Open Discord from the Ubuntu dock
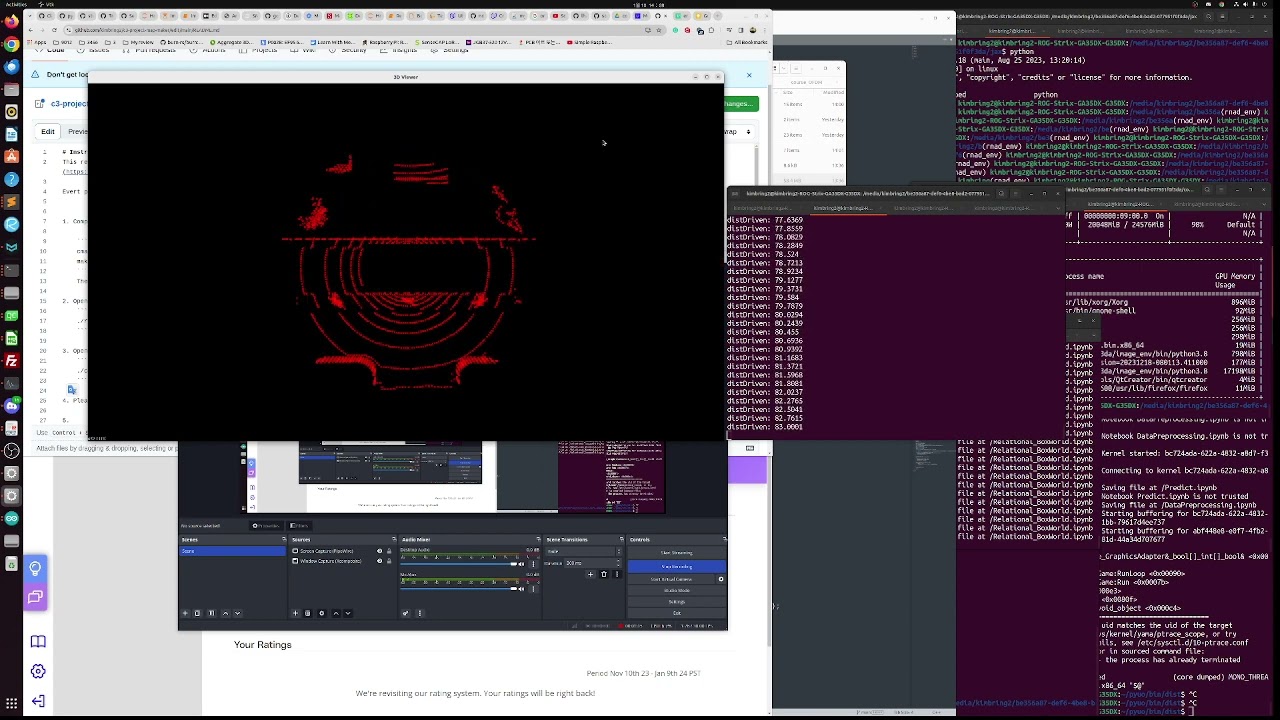The image size is (1280, 720). (x=11, y=406)
